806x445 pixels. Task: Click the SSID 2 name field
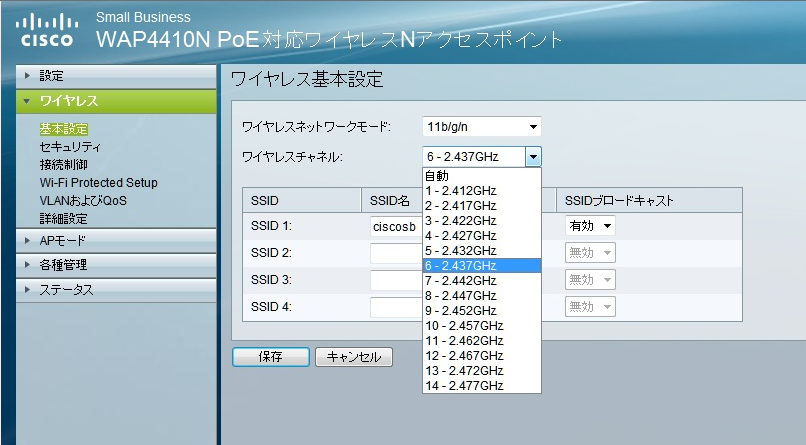click(396, 253)
